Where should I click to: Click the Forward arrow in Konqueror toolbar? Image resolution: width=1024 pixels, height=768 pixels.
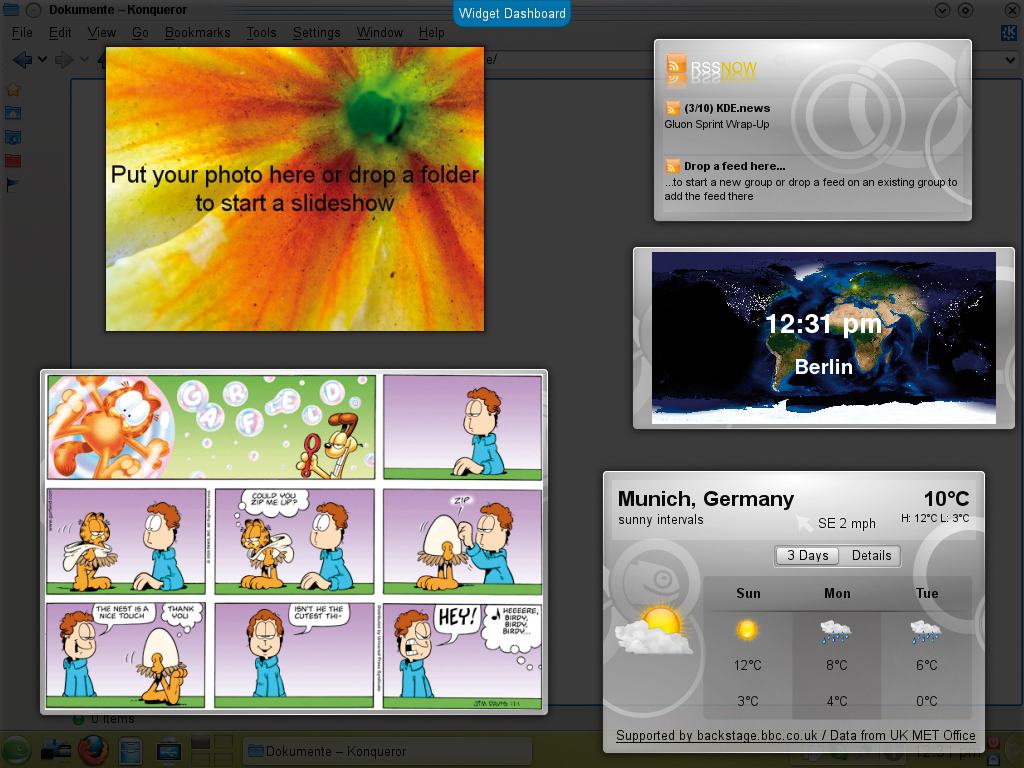coord(63,60)
